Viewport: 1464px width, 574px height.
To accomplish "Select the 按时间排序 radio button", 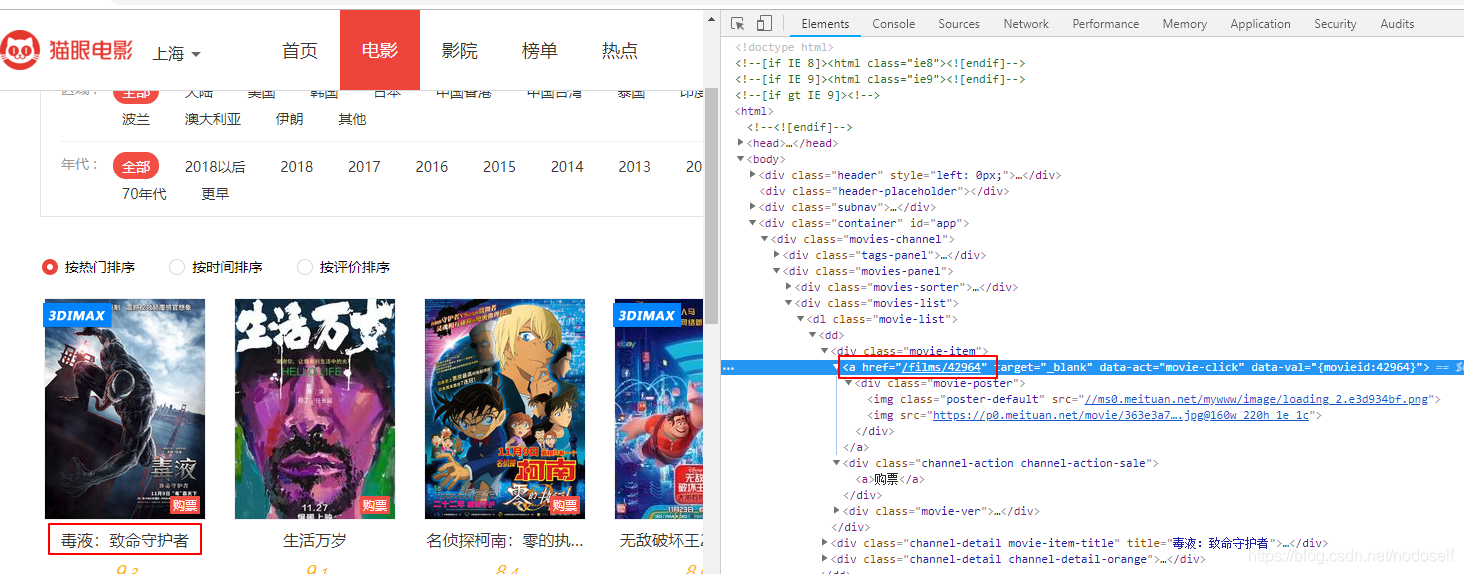I will point(177,267).
